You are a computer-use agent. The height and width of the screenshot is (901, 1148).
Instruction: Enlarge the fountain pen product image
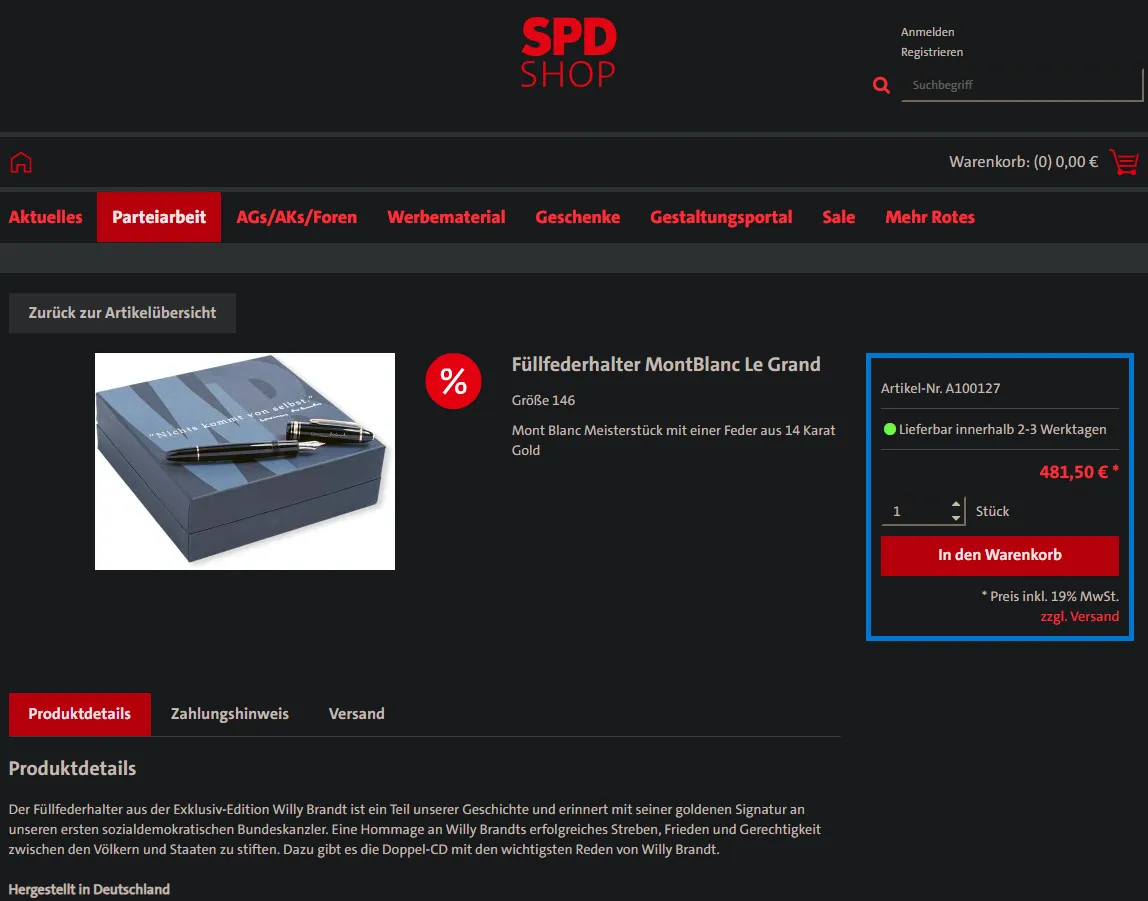point(245,461)
